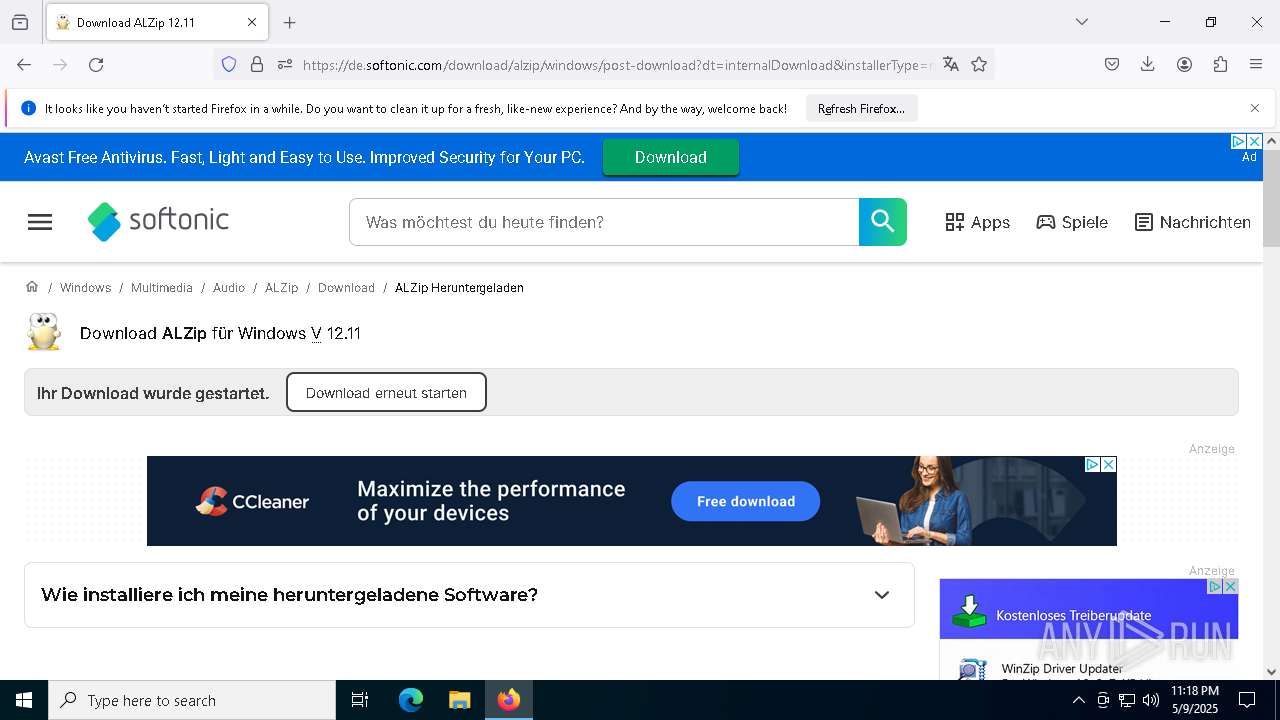Click the Firefox taskbar icon
The image size is (1280, 720).
[x=509, y=700]
